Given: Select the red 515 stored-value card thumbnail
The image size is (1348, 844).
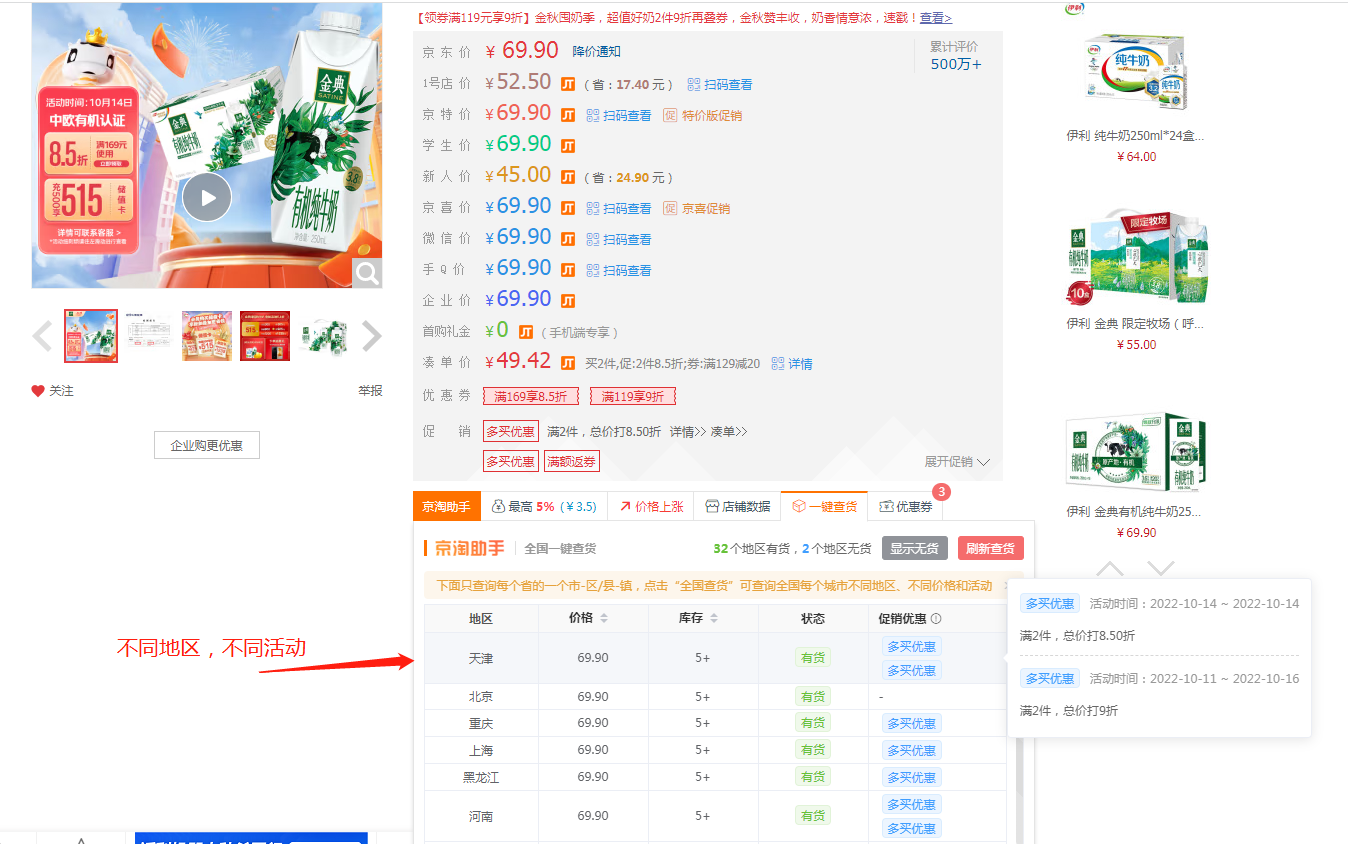Looking at the screenshot, I should [265, 336].
